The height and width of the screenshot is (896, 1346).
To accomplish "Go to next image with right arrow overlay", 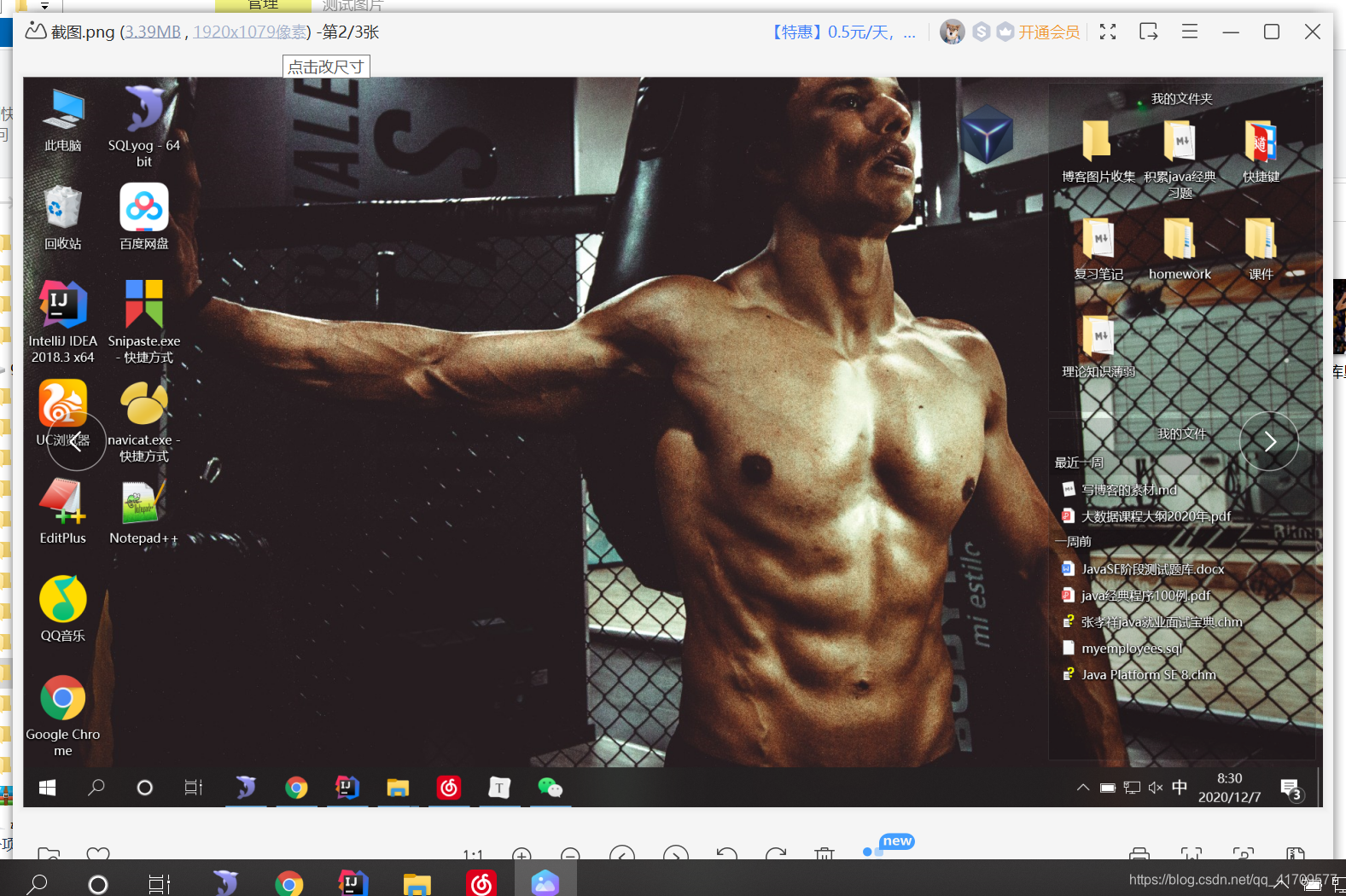I will coord(1269,441).
